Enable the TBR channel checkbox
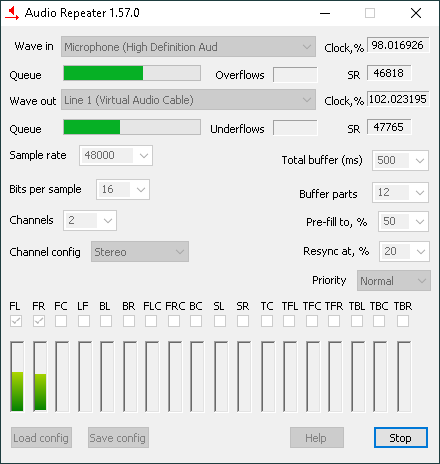The height and width of the screenshot is (464, 440). click(x=403, y=321)
